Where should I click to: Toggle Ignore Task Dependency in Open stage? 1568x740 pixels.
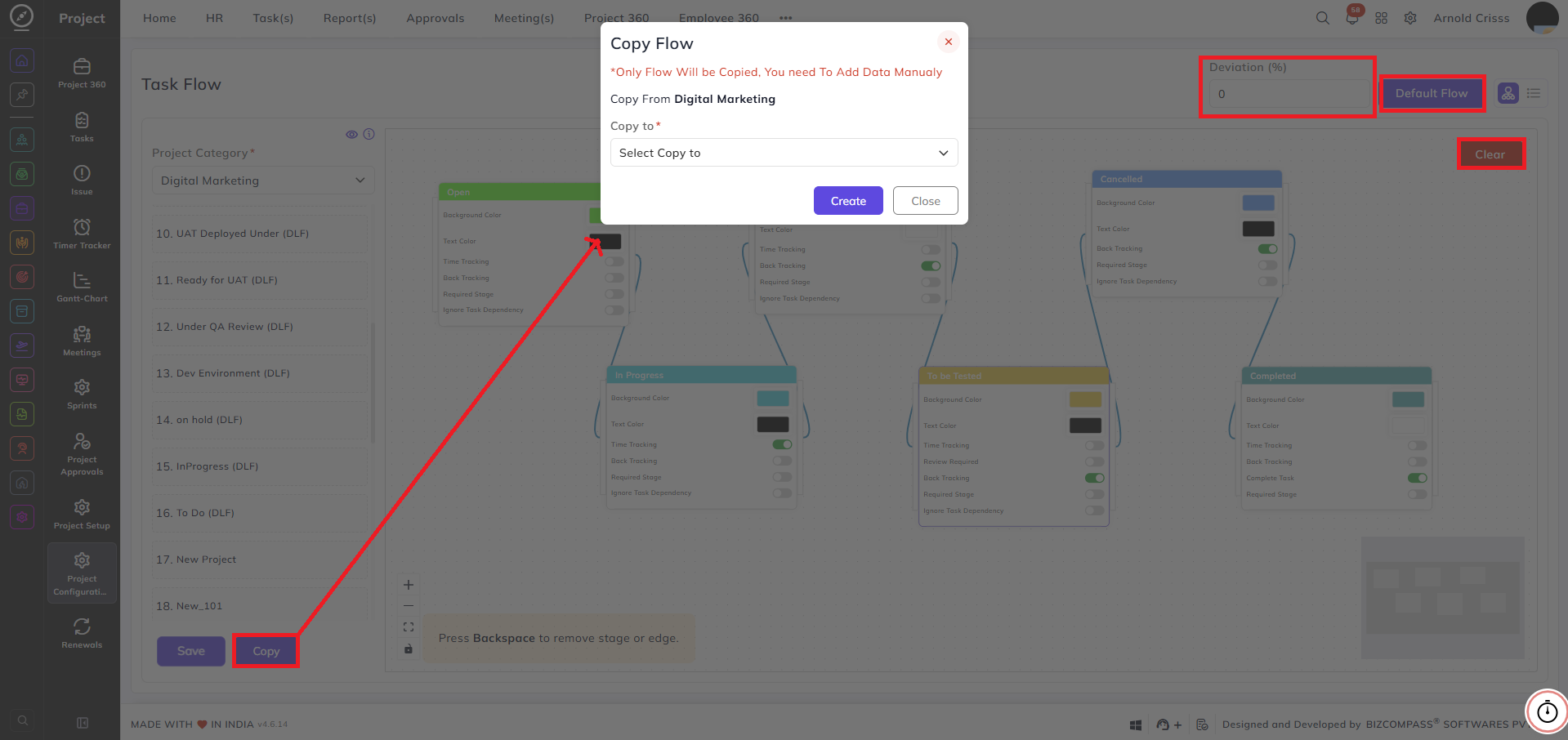tap(614, 310)
